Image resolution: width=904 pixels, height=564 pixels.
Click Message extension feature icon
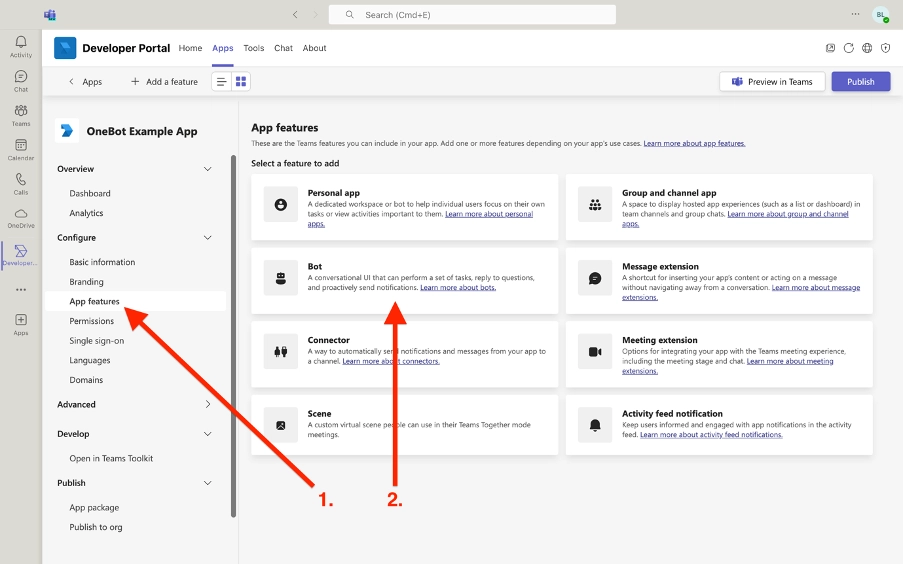[x=595, y=278]
